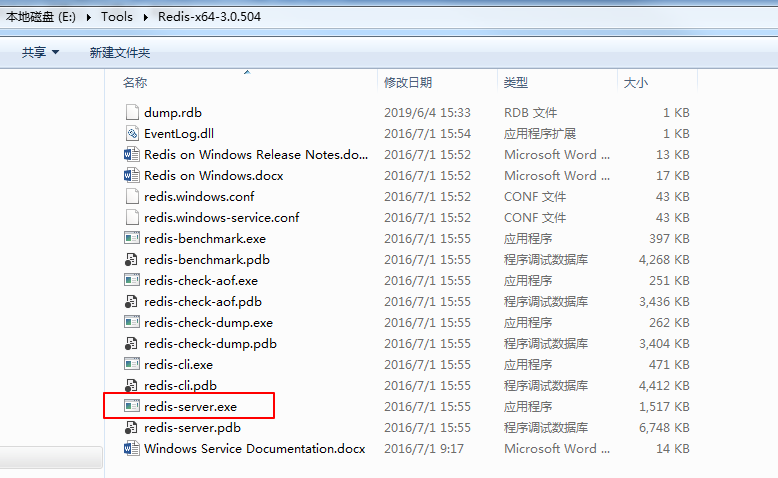Select file name redis.windows.conf
The height and width of the screenshot is (478, 778).
click(199, 197)
